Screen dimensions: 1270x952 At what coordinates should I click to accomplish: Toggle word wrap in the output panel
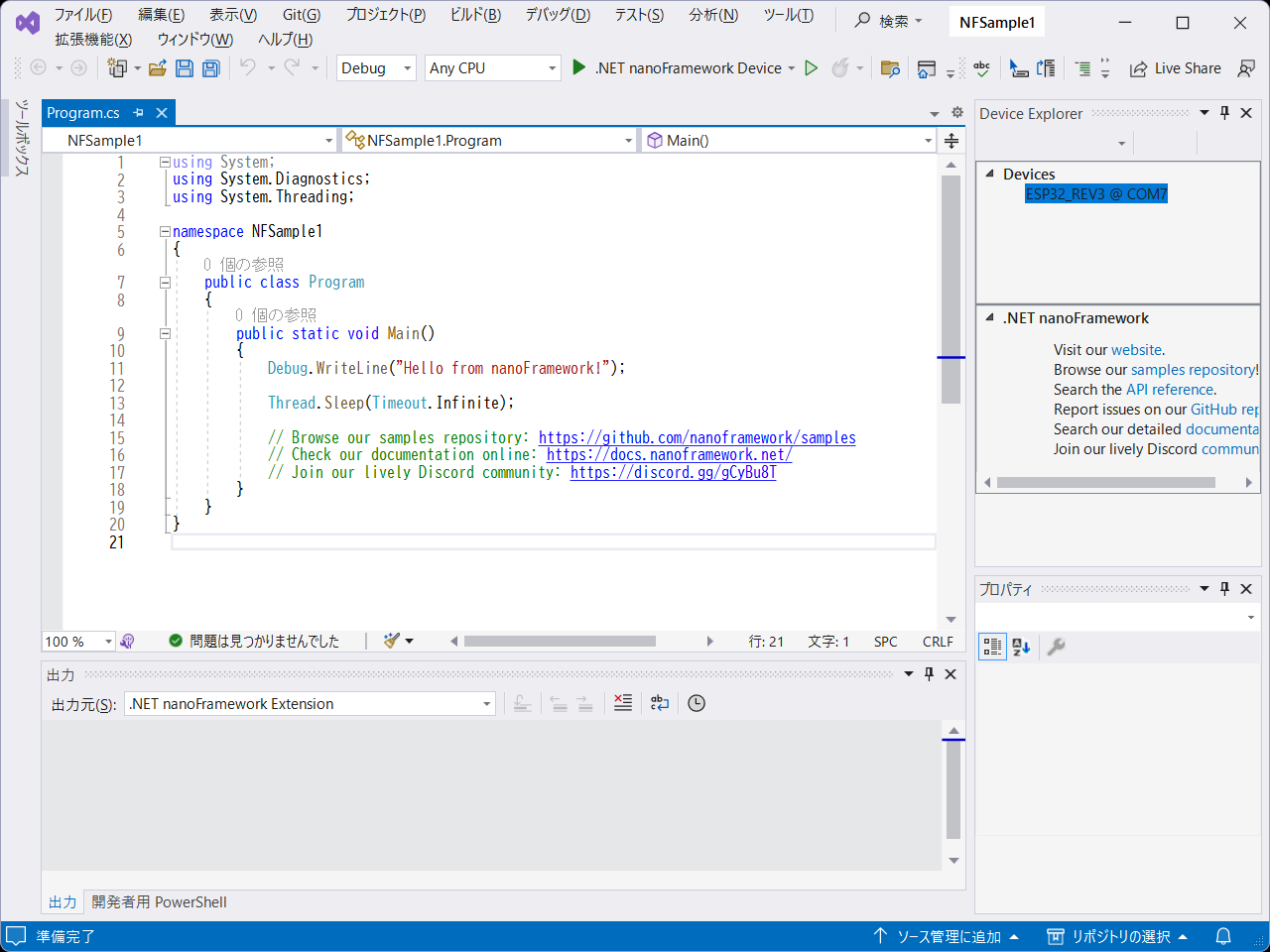pyautogui.click(x=660, y=703)
